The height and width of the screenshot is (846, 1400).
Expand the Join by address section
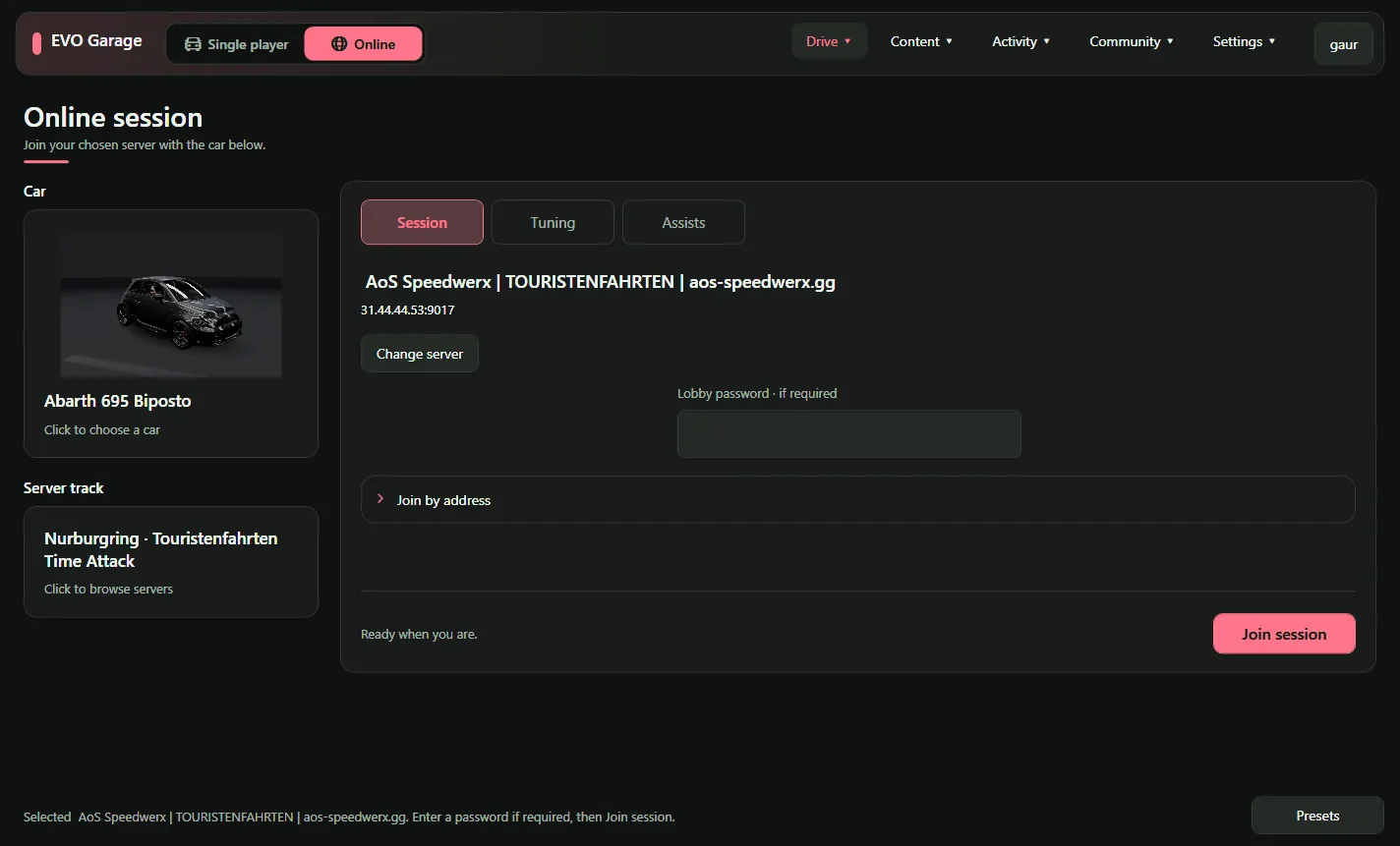tap(857, 500)
